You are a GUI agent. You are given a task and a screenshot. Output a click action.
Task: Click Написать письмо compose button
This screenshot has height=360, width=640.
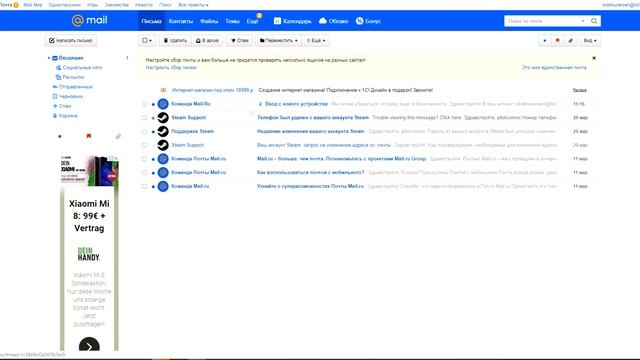point(71,40)
